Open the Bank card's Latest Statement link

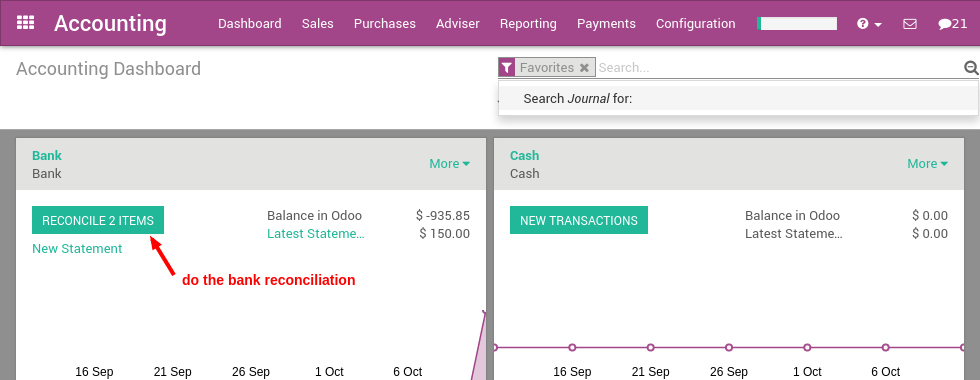coord(316,234)
